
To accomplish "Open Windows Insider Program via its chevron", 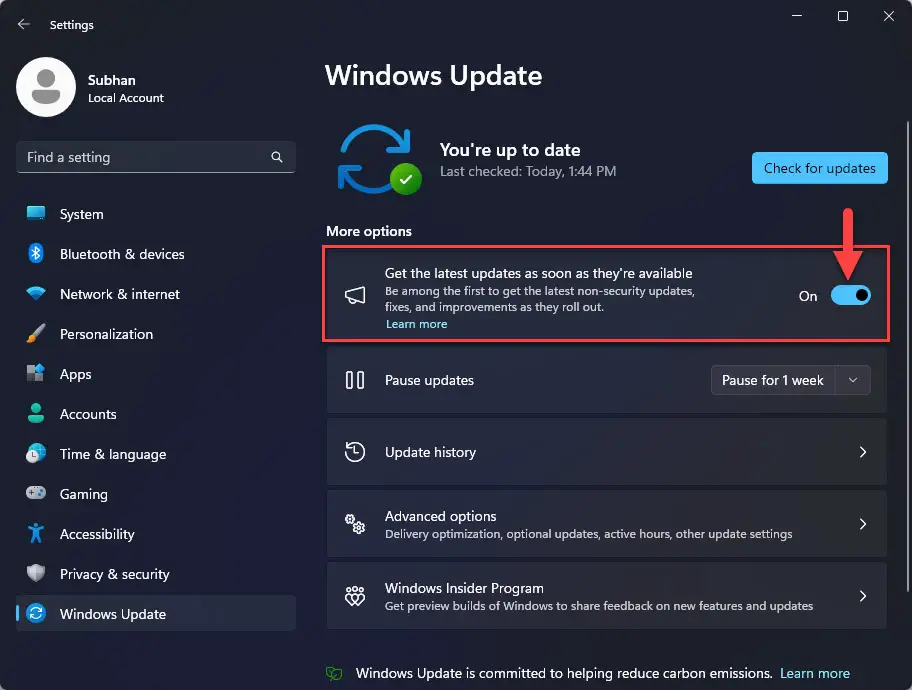I will coord(863,596).
